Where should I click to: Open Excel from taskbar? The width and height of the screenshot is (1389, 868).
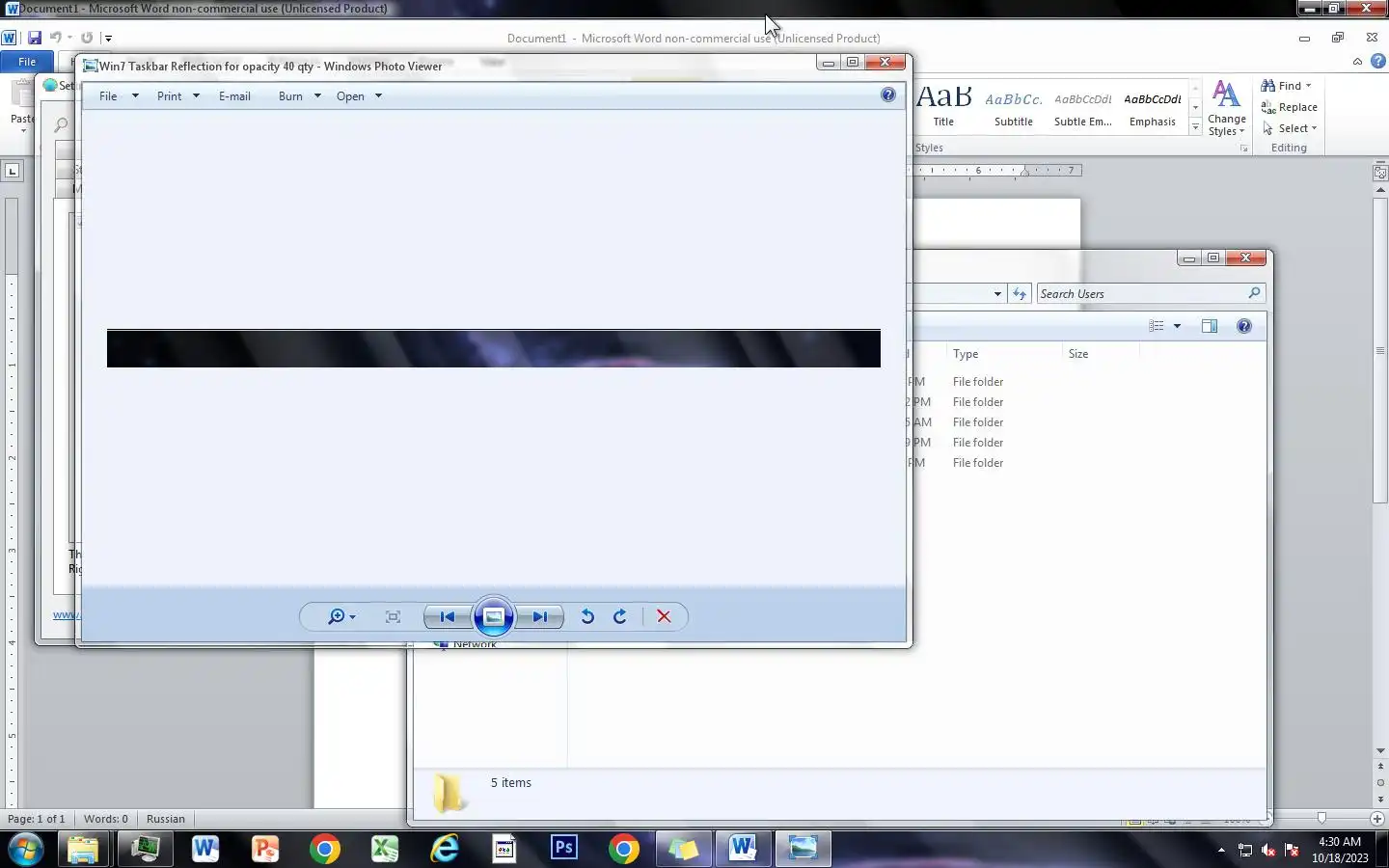point(385,849)
